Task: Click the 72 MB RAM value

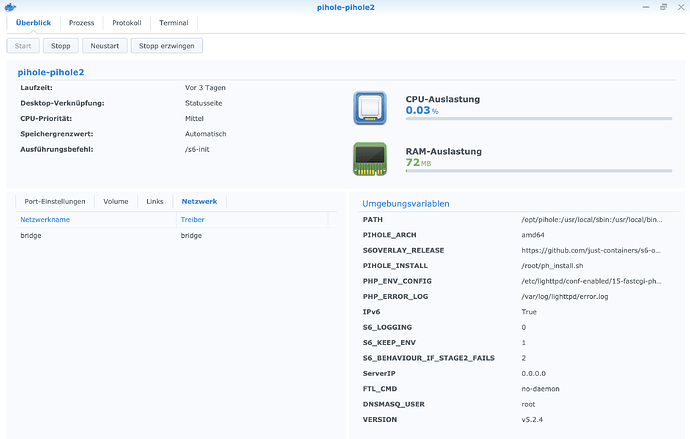Action: [418, 162]
